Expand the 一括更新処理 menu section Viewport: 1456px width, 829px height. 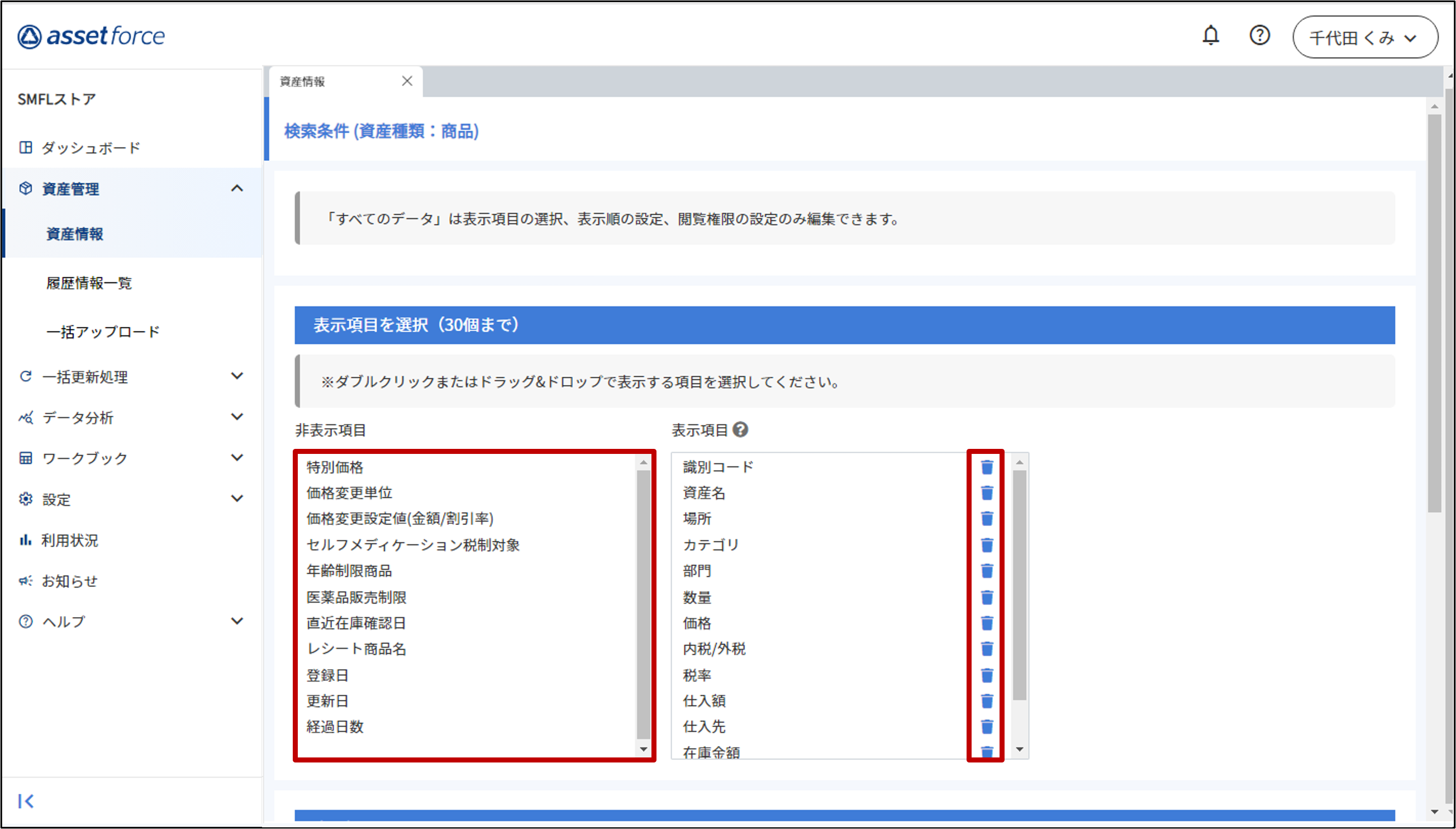pyautogui.click(x=237, y=376)
